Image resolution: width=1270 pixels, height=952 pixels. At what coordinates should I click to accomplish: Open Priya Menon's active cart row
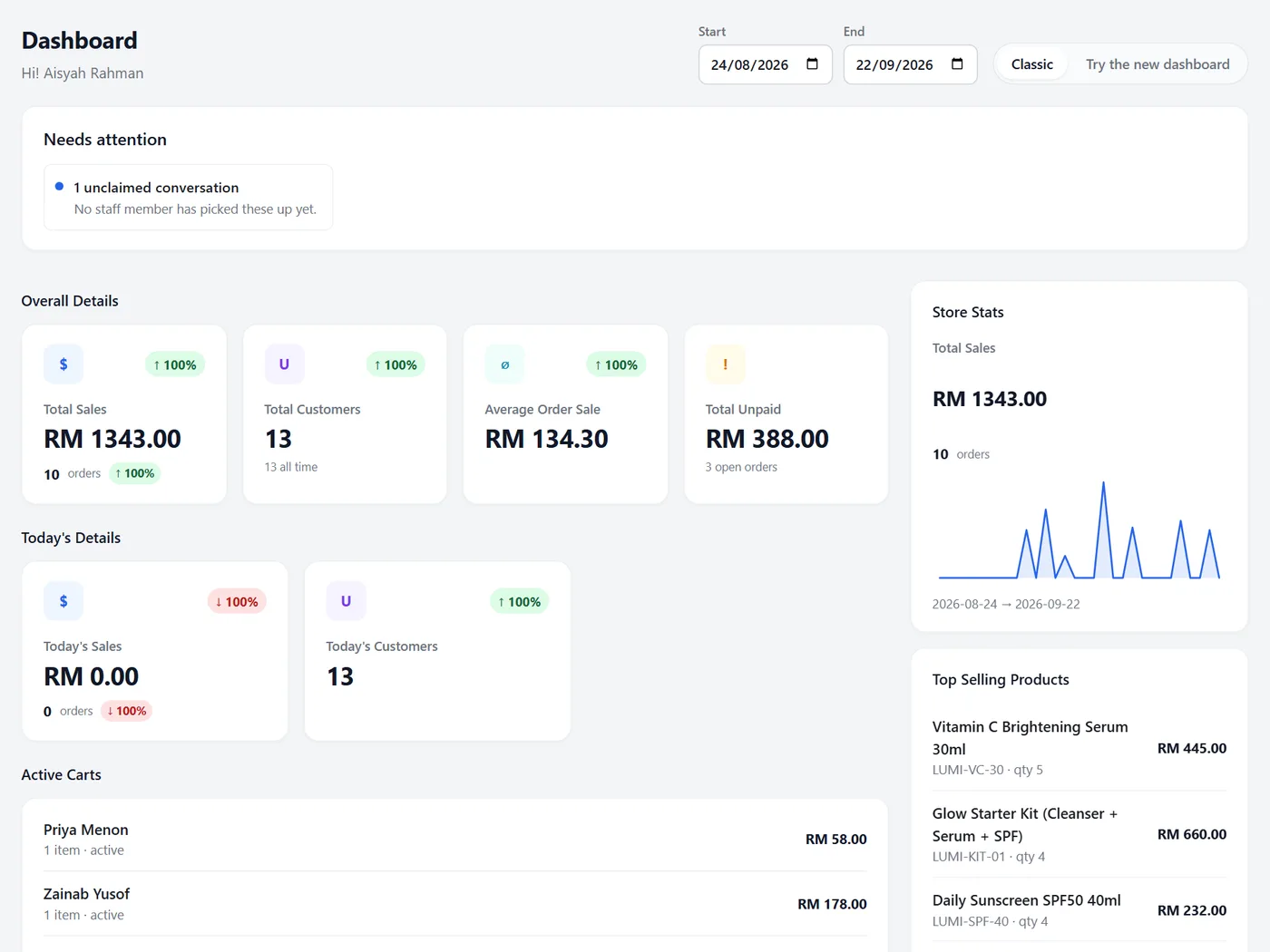click(455, 840)
